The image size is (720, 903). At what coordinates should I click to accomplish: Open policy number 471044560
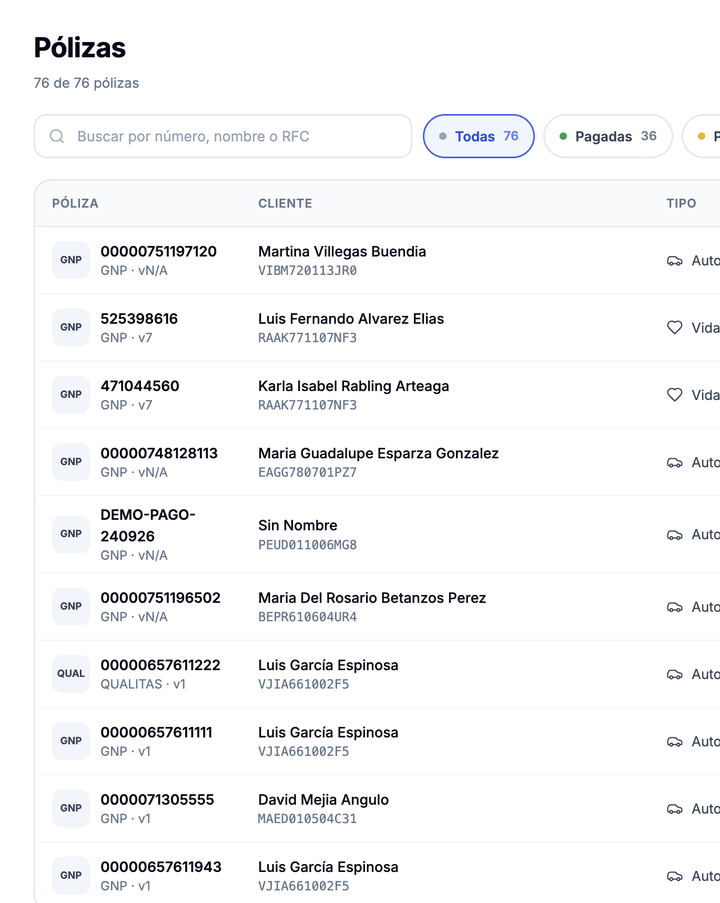click(x=140, y=386)
